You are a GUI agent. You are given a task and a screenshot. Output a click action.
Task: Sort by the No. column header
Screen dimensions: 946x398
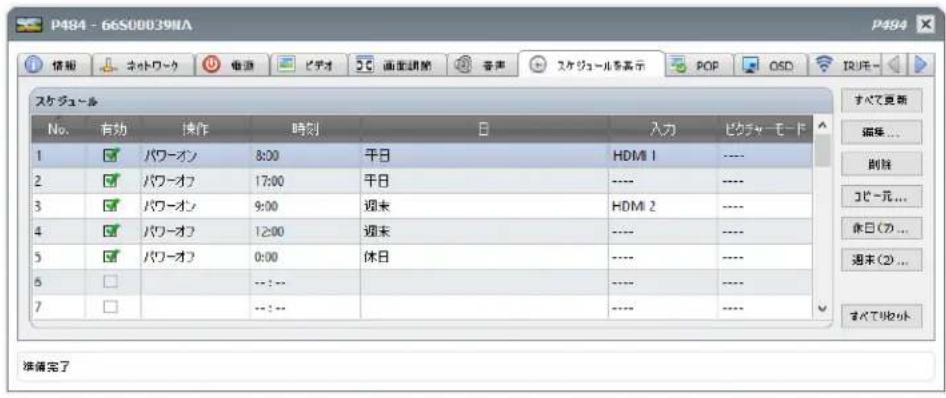click(x=59, y=128)
